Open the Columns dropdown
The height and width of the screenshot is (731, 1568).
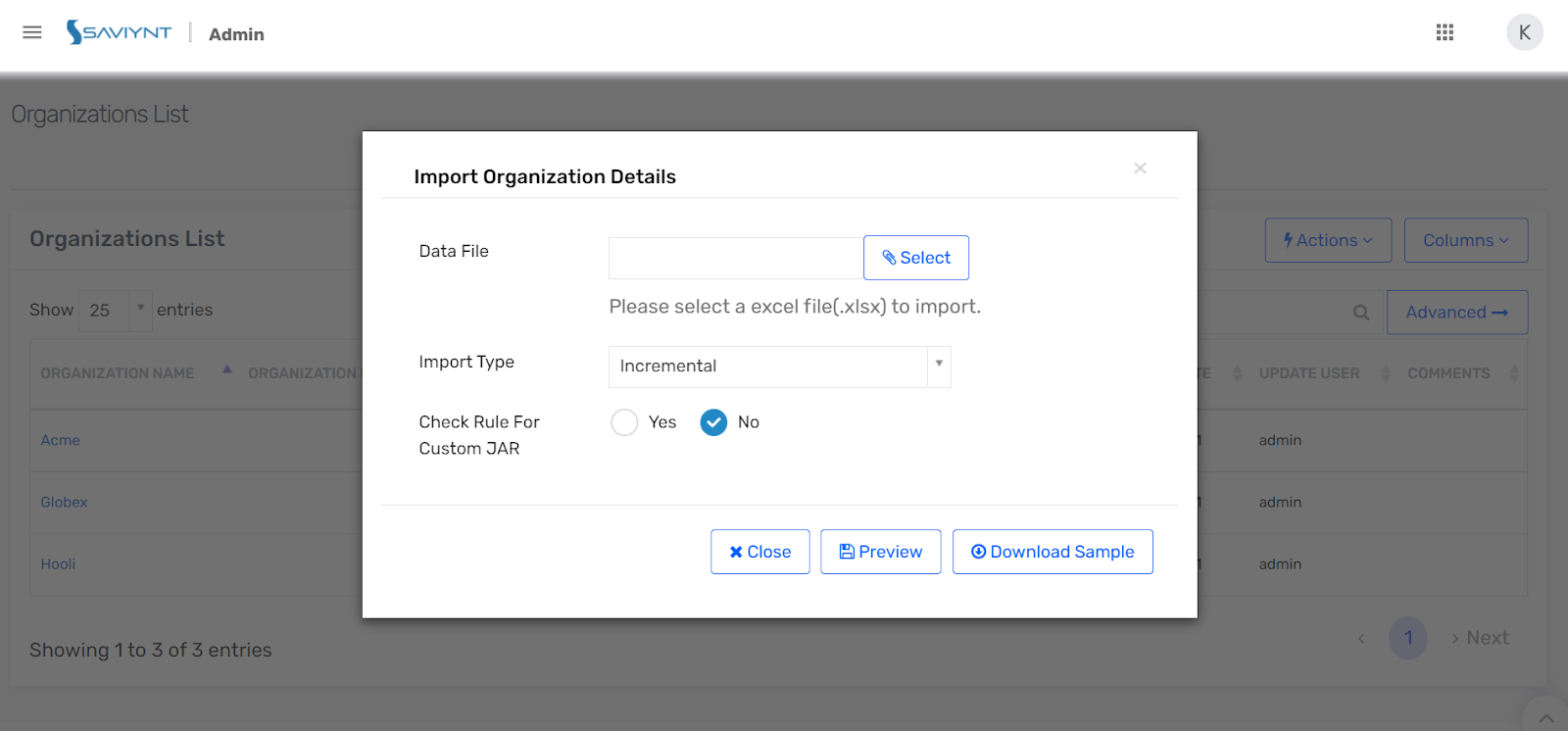coord(1466,240)
